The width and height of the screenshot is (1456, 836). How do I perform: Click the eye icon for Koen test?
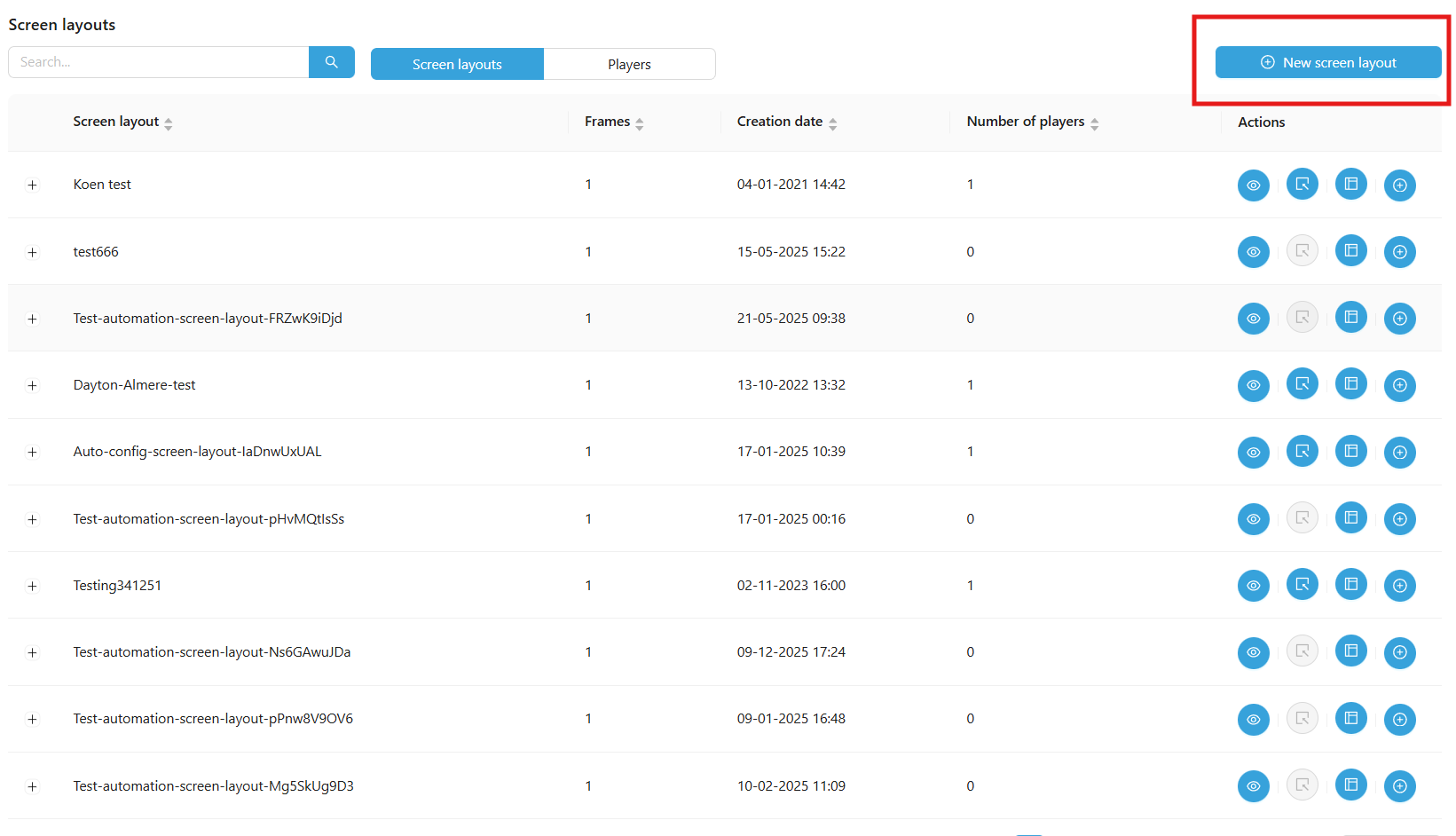pos(1253,185)
